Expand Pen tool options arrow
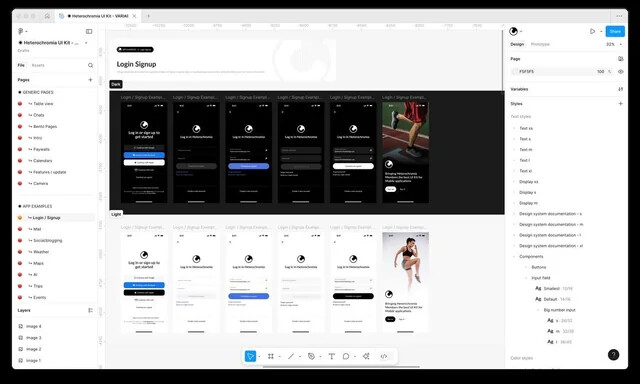The width and height of the screenshot is (640, 384). point(320,357)
